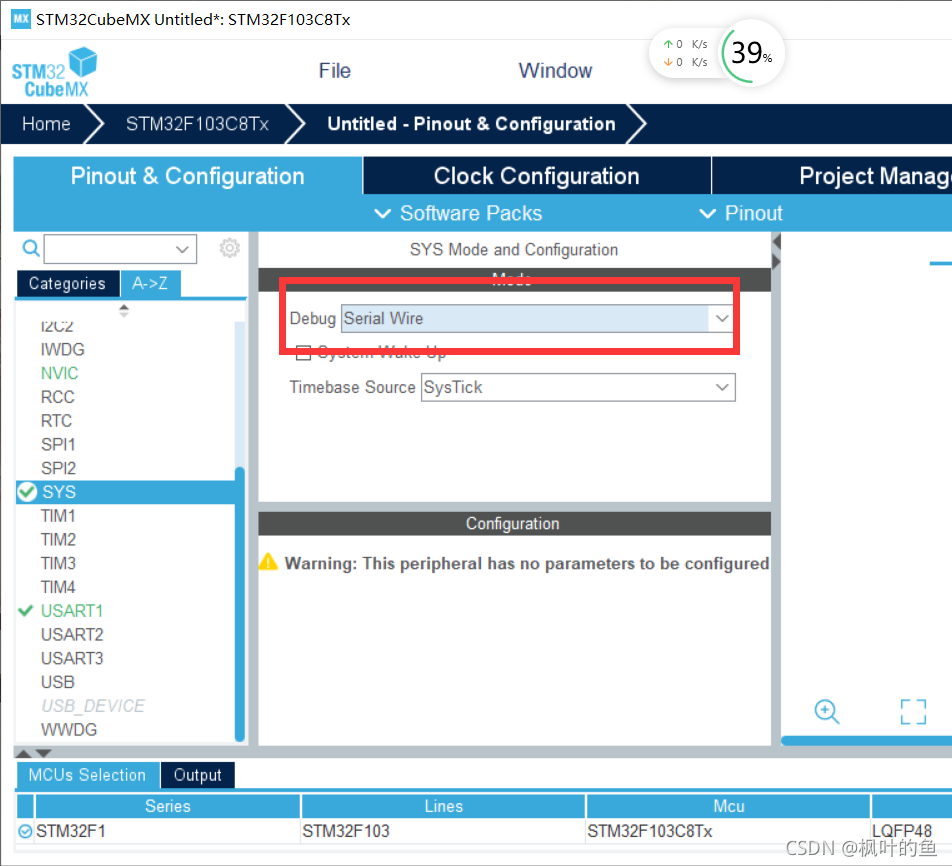Click the fit-to-screen brackets icon
The height and width of the screenshot is (866, 952).
tap(913, 712)
